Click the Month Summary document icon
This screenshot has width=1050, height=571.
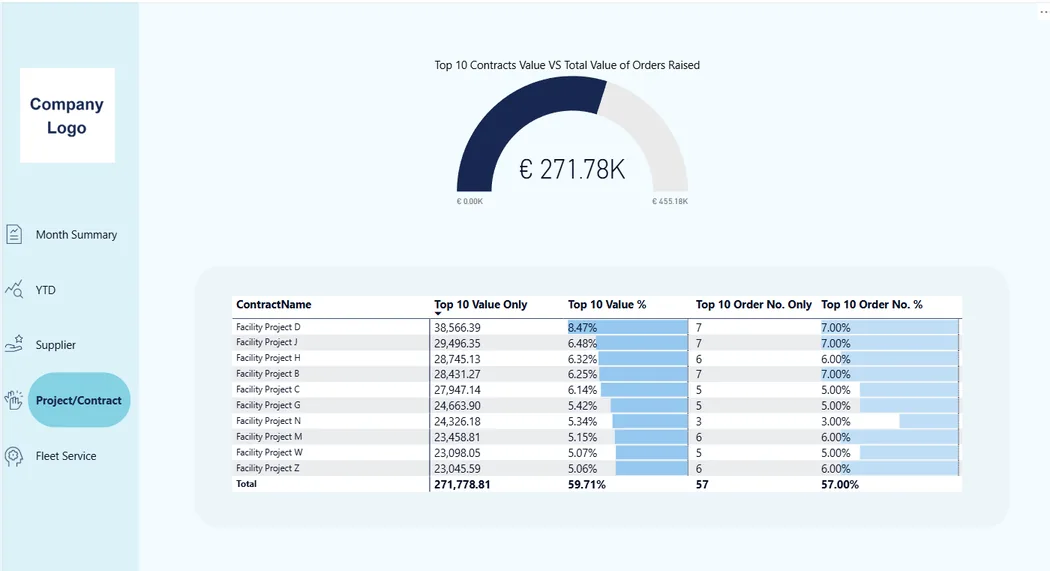(14, 234)
